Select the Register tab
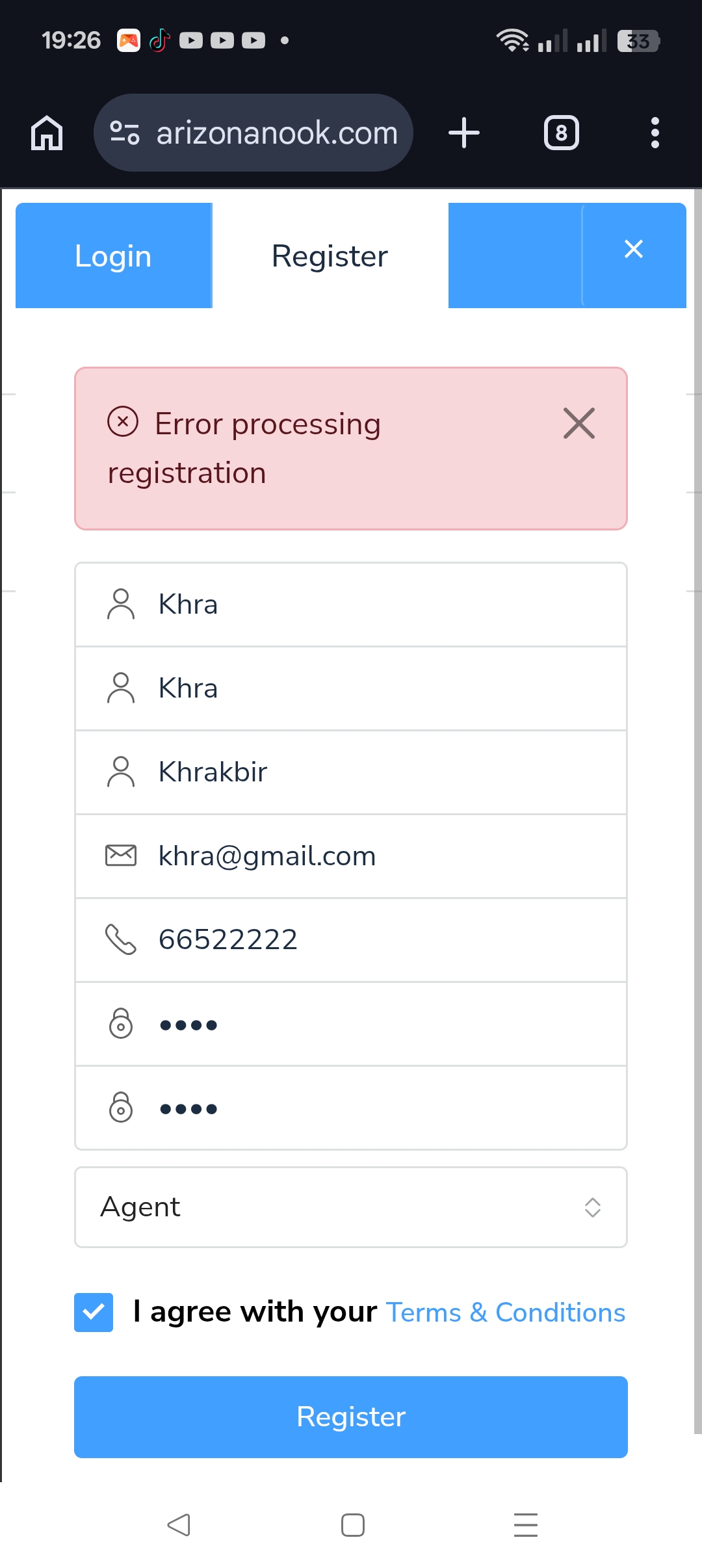 330,255
